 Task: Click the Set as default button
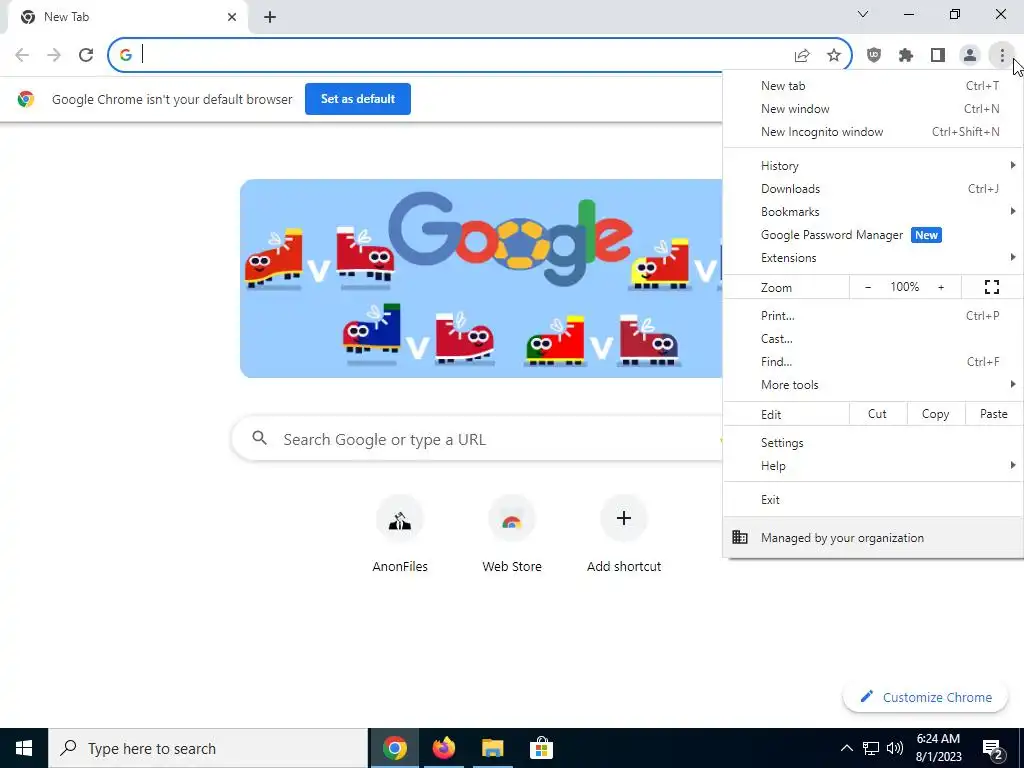[x=358, y=99]
